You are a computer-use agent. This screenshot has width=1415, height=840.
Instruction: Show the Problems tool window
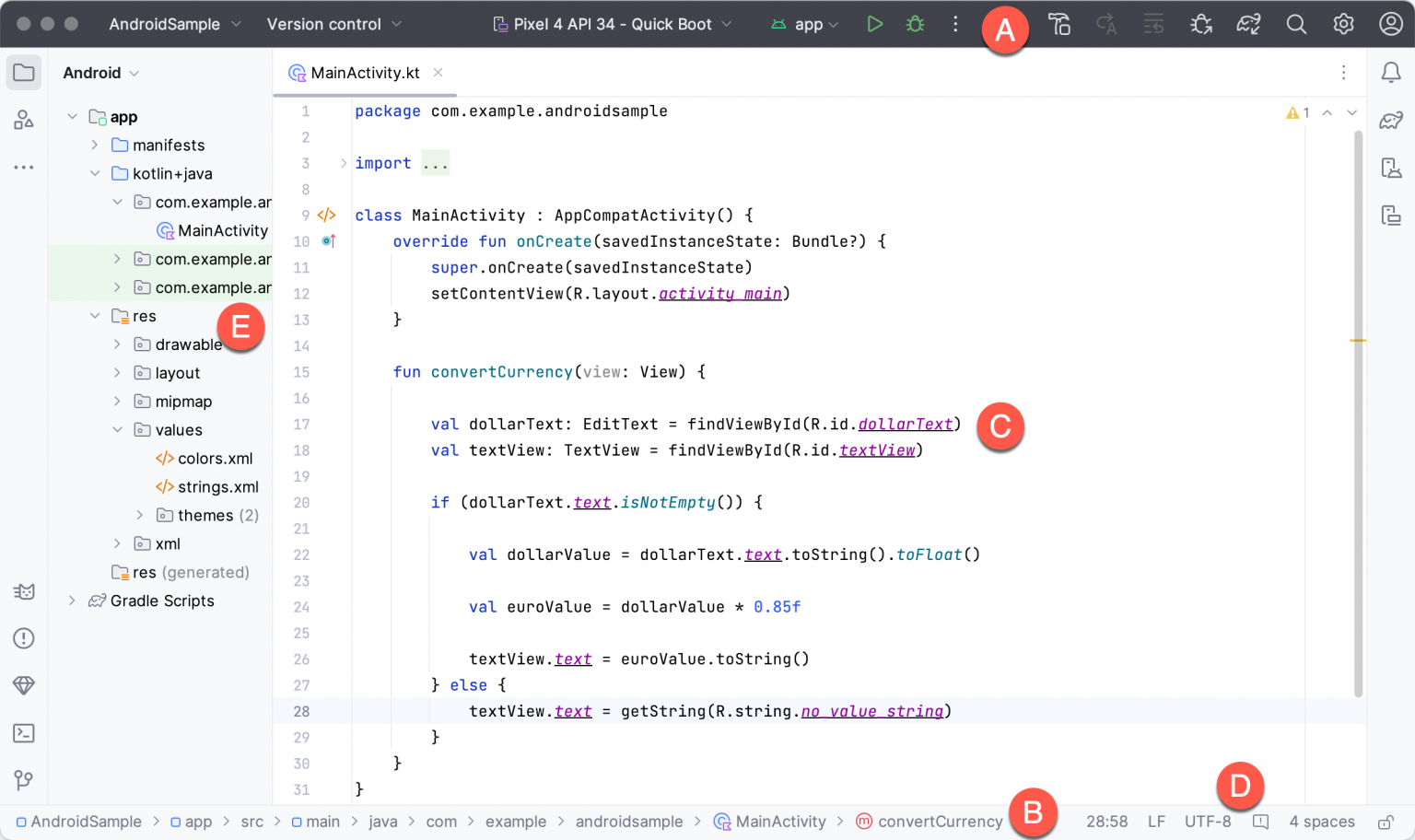click(x=23, y=638)
